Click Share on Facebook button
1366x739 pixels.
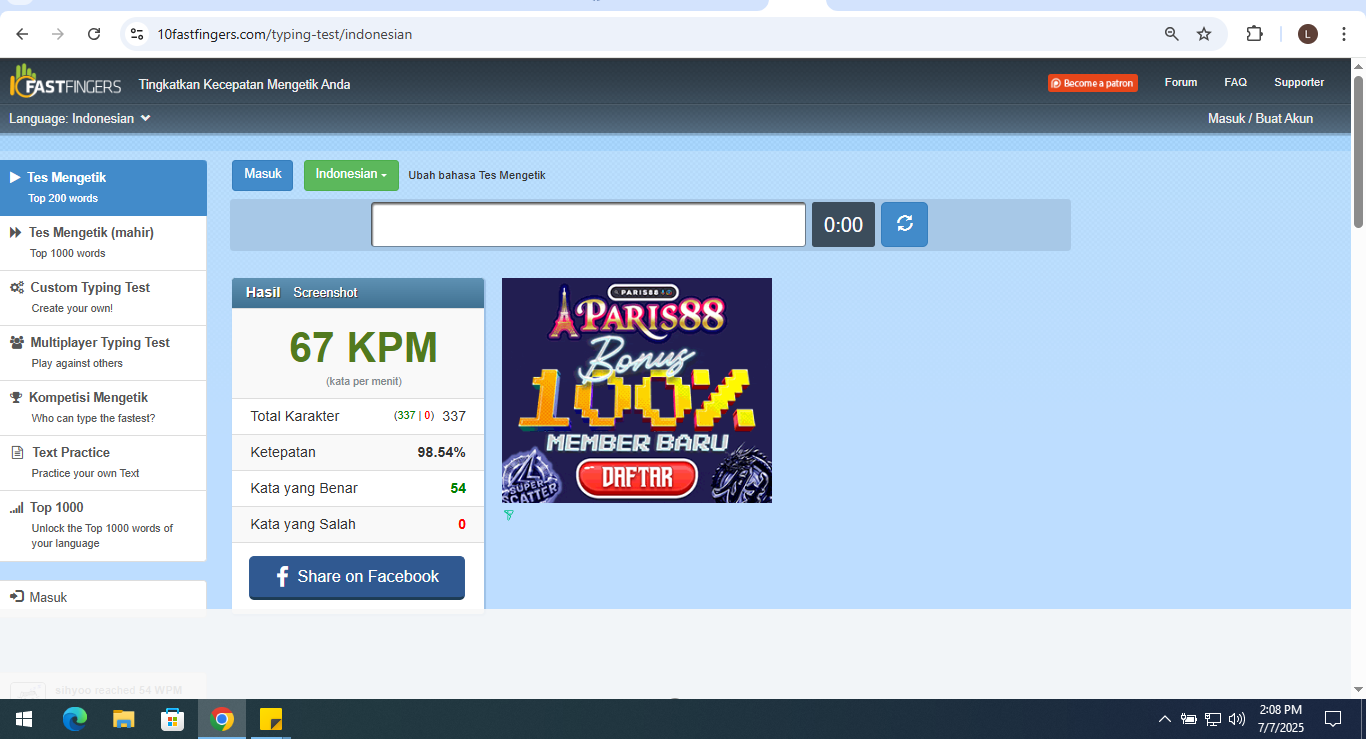click(x=357, y=577)
